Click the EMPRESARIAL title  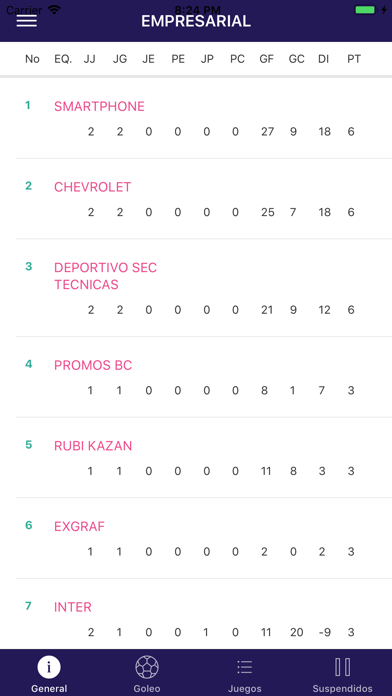pos(196,21)
